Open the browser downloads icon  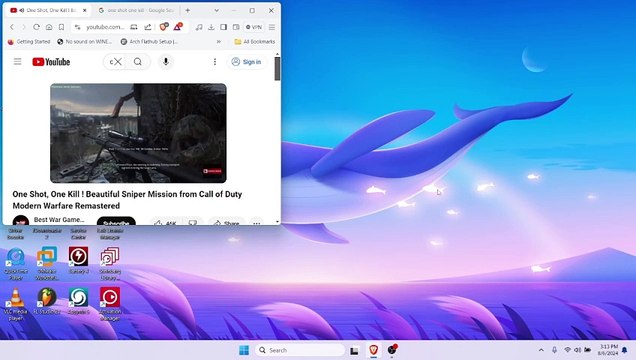point(211,27)
